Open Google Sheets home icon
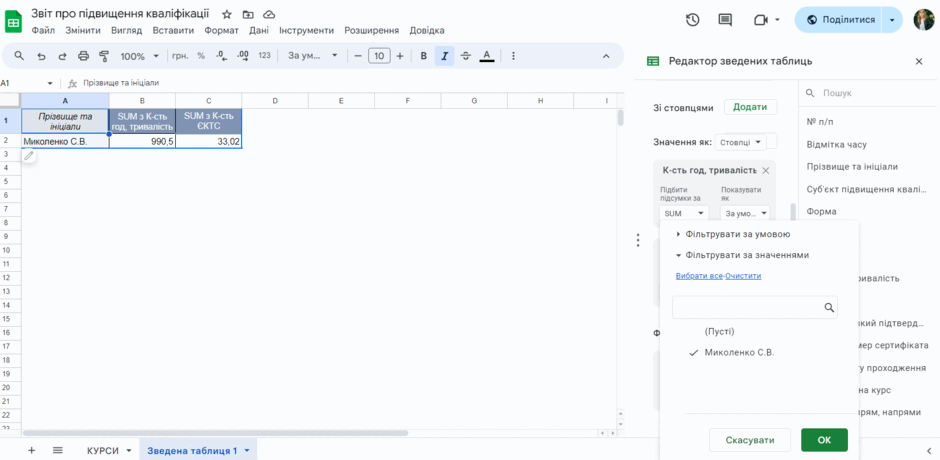Screen dimensions: 940x460 [x=13, y=22]
